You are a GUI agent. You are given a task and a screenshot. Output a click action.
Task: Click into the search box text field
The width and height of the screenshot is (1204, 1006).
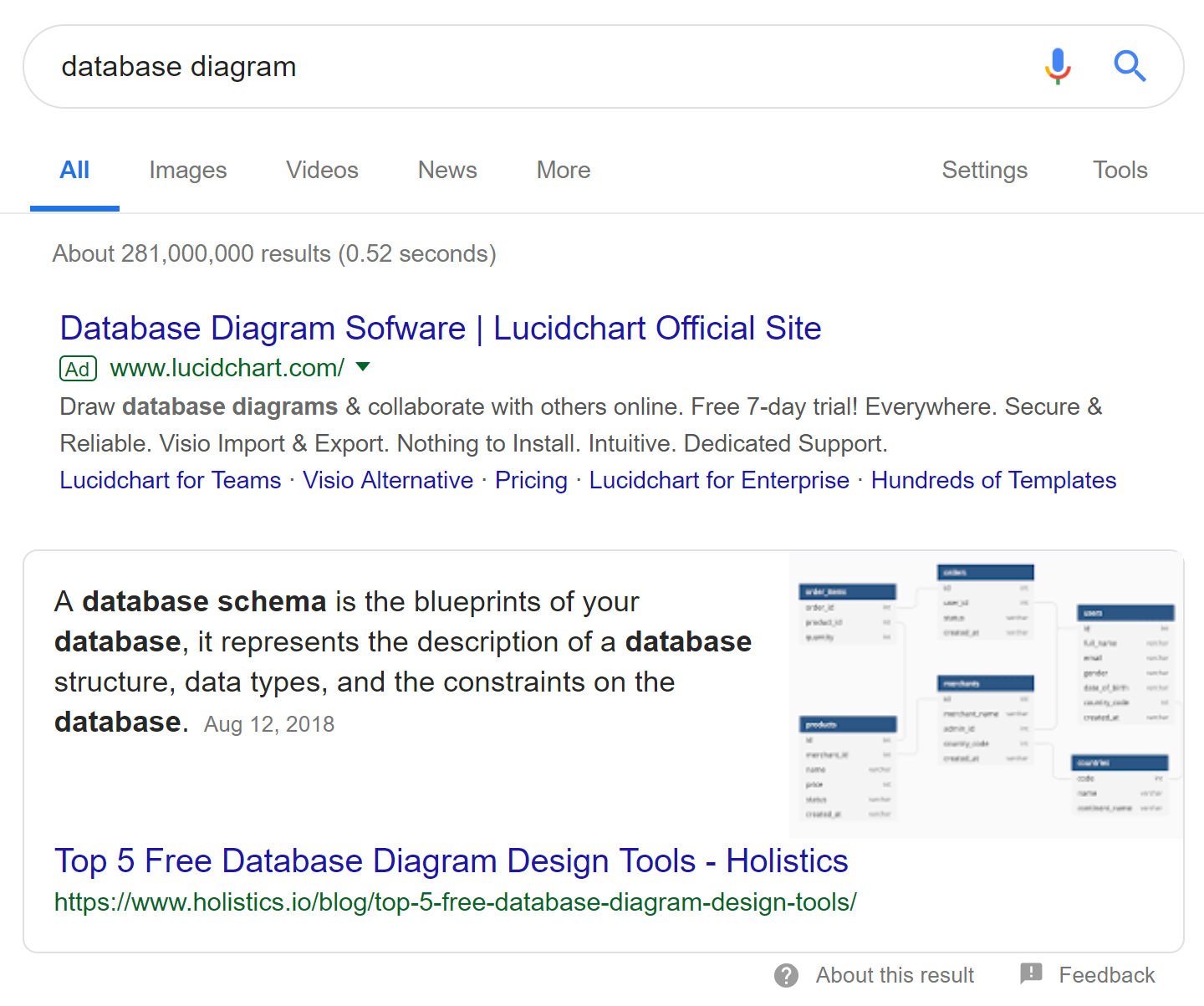(x=535, y=67)
